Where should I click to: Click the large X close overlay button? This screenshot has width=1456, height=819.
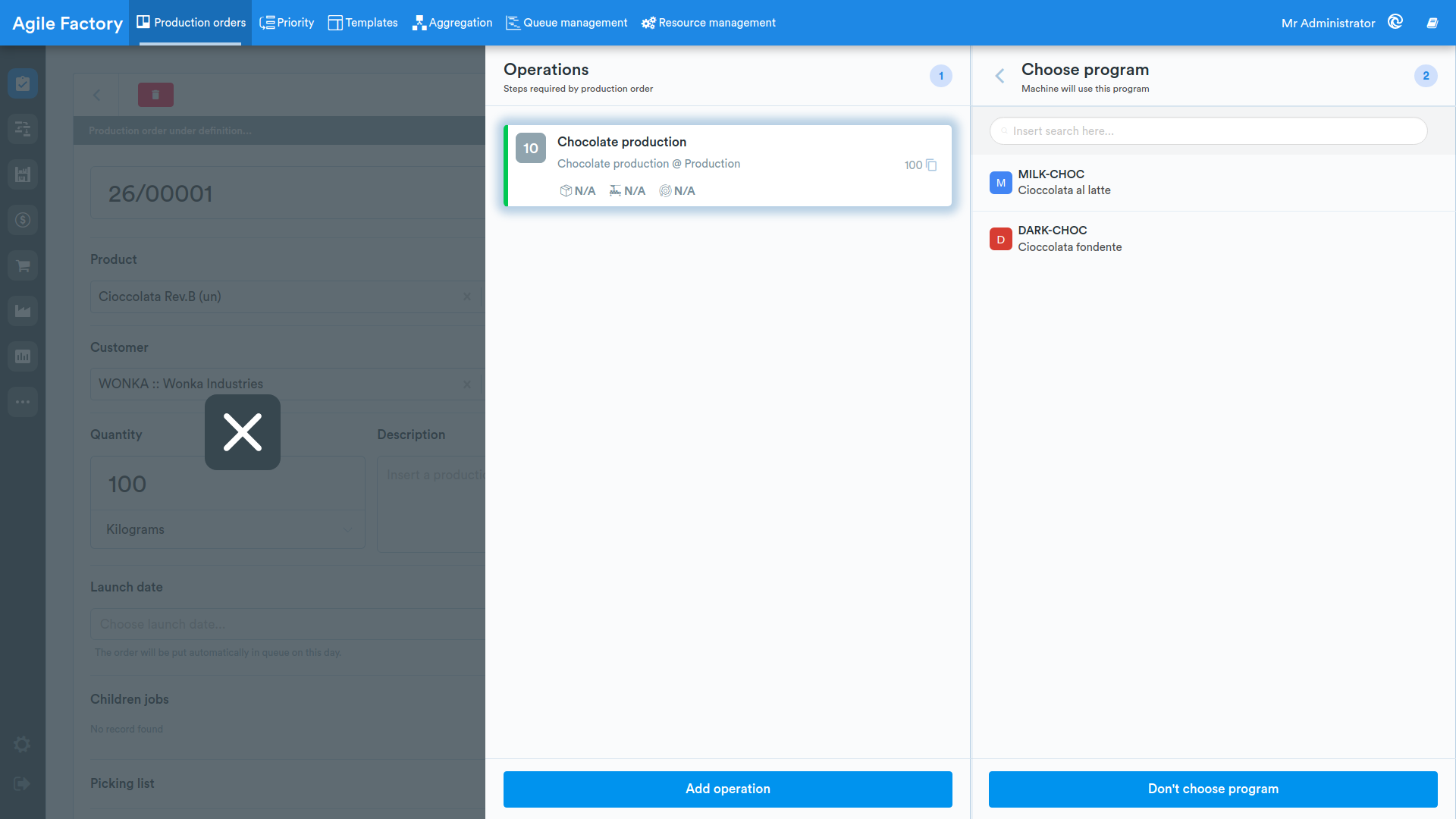243,432
